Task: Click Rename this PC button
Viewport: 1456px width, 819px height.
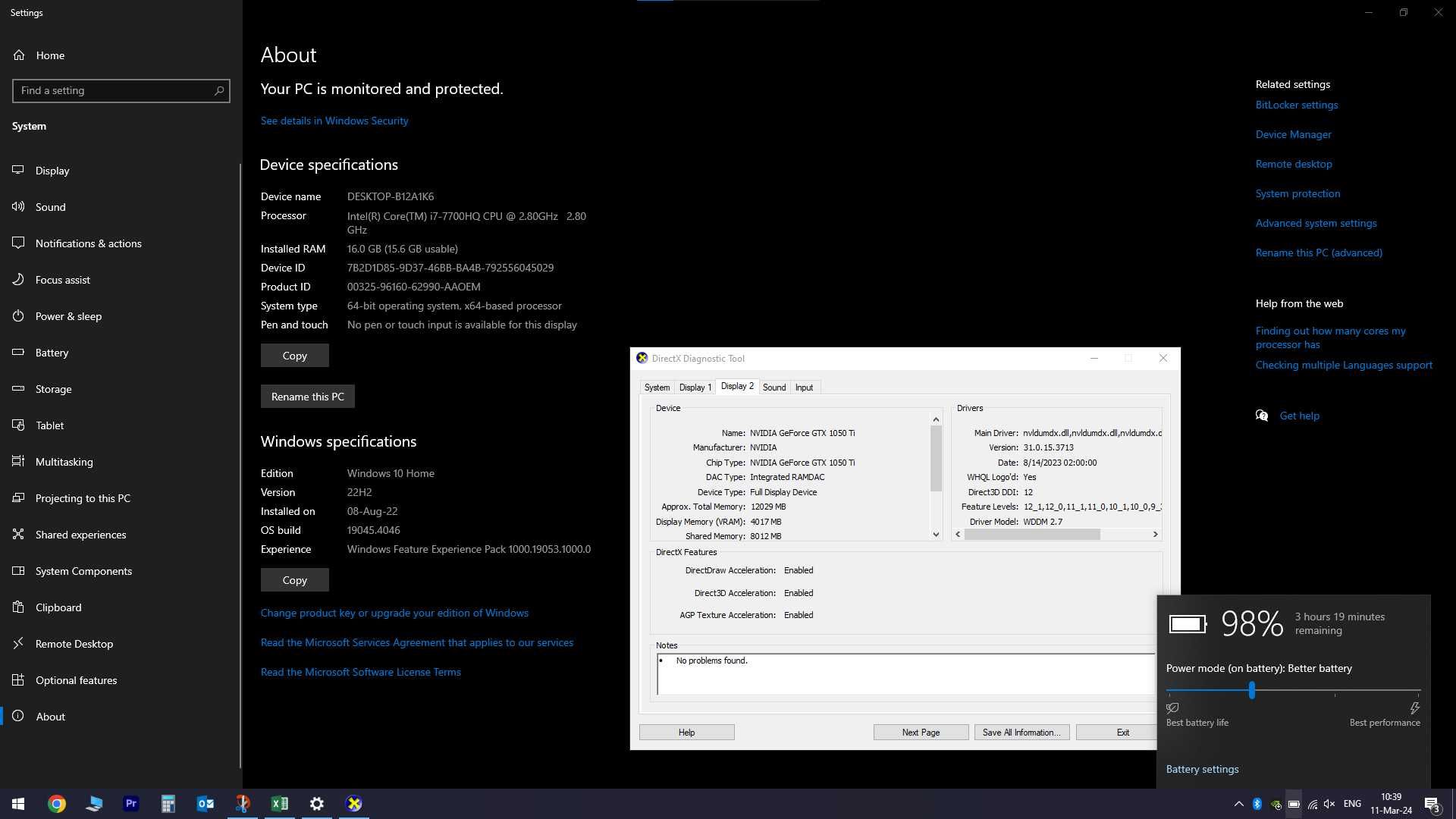Action: click(x=307, y=396)
